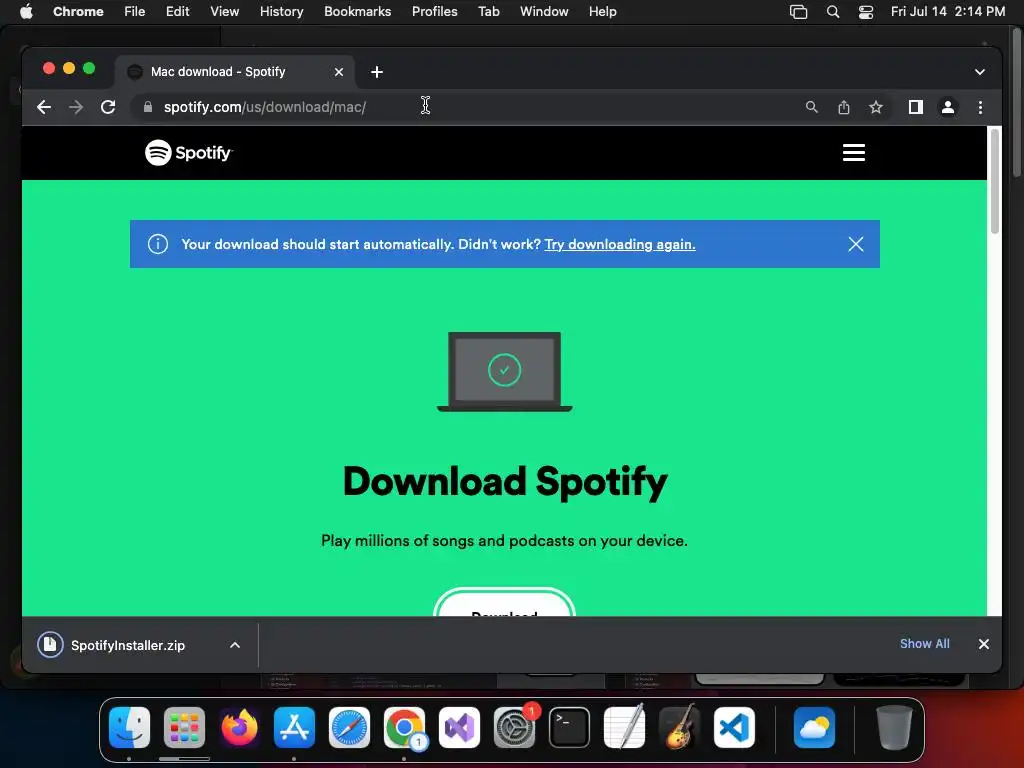Screen dimensions: 1024x768
Task: Open the Chrome application menu
Action: coord(78,12)
